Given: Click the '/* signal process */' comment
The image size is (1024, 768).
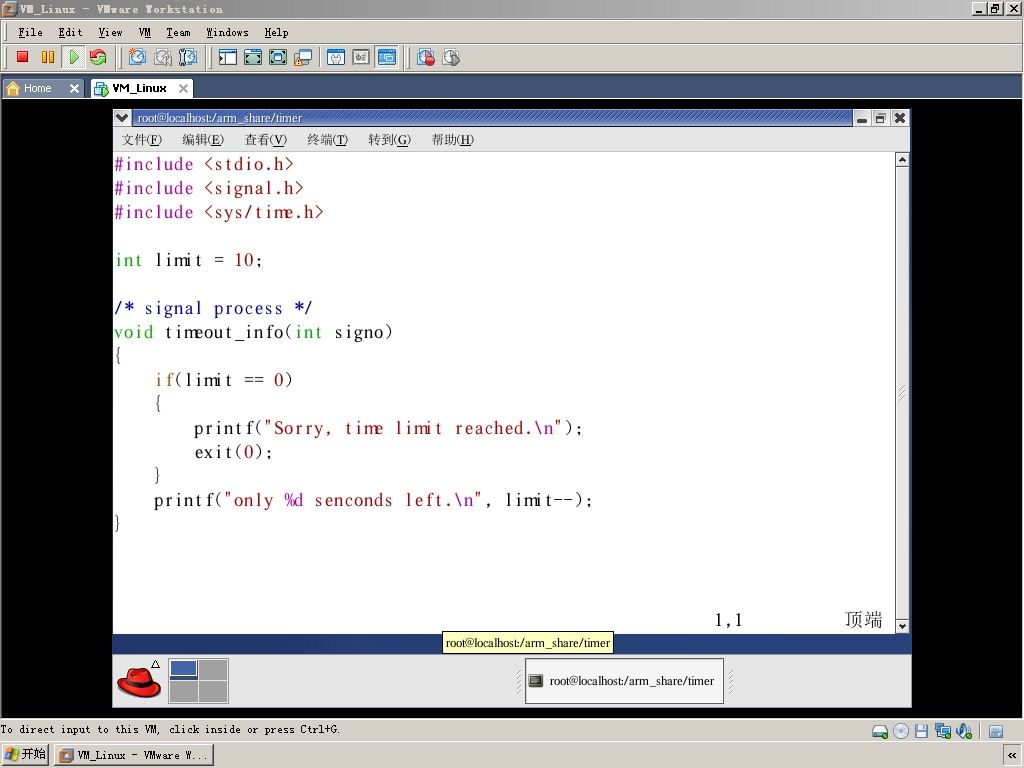Looking at the screenshot, I should 214,308.
